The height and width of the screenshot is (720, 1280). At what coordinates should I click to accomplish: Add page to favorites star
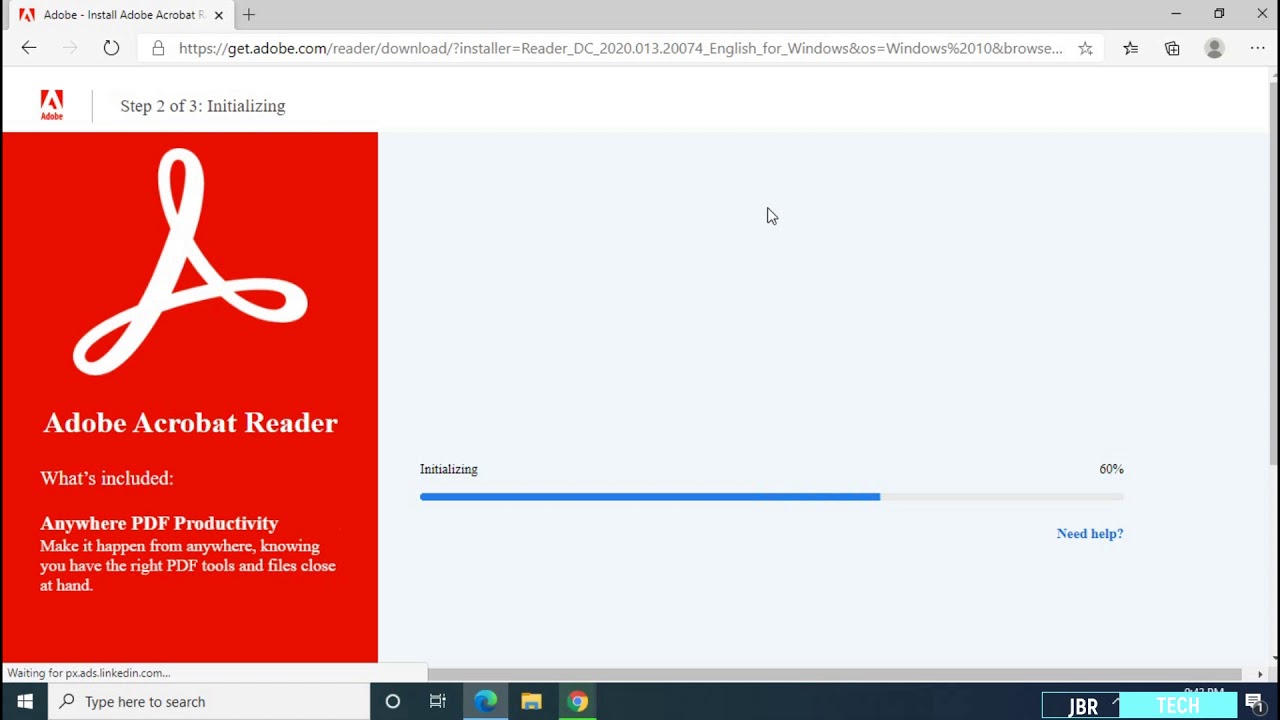point(1085,48)
